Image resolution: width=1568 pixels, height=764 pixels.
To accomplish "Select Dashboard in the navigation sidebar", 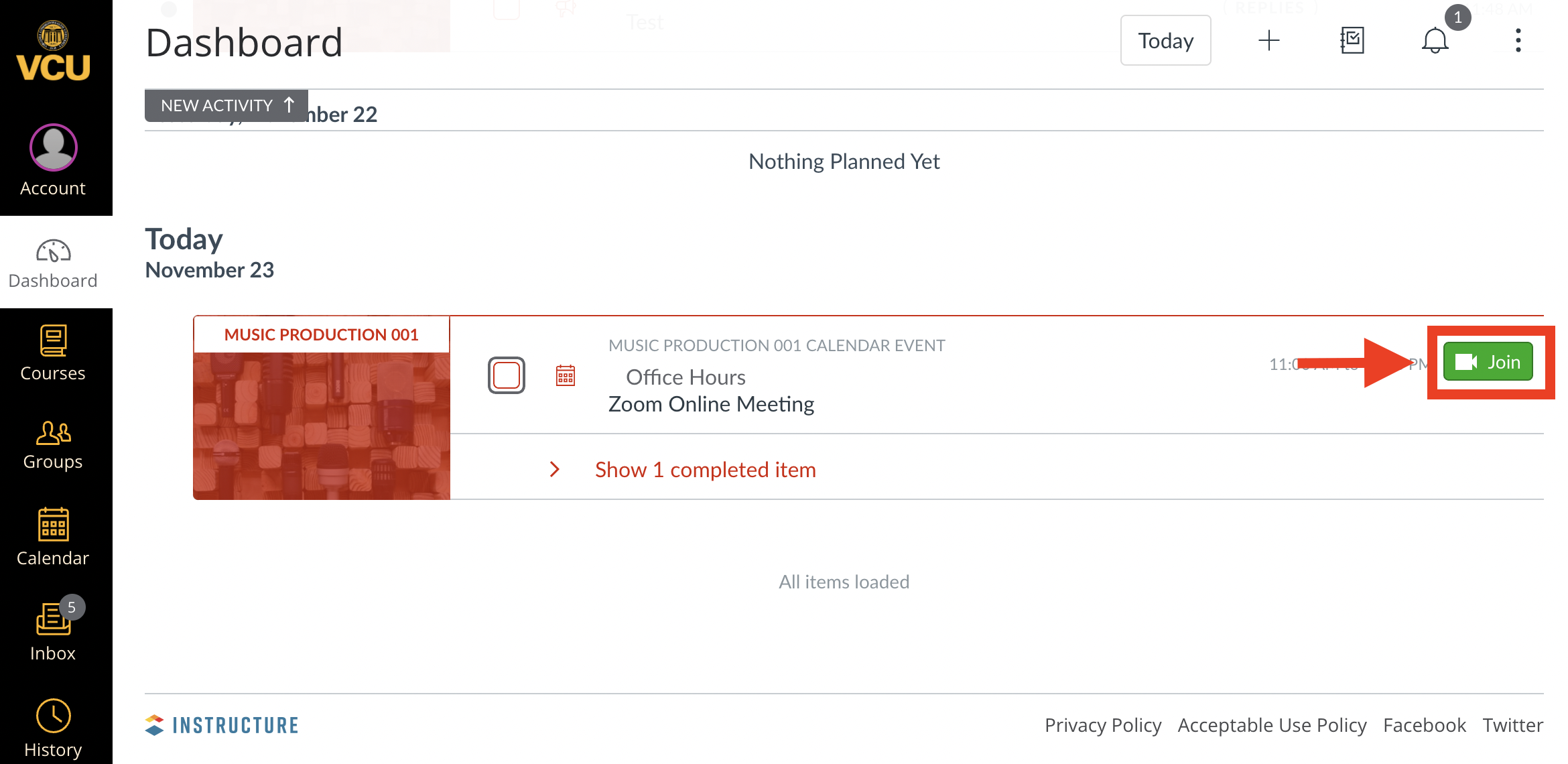I will pos(53,263).
